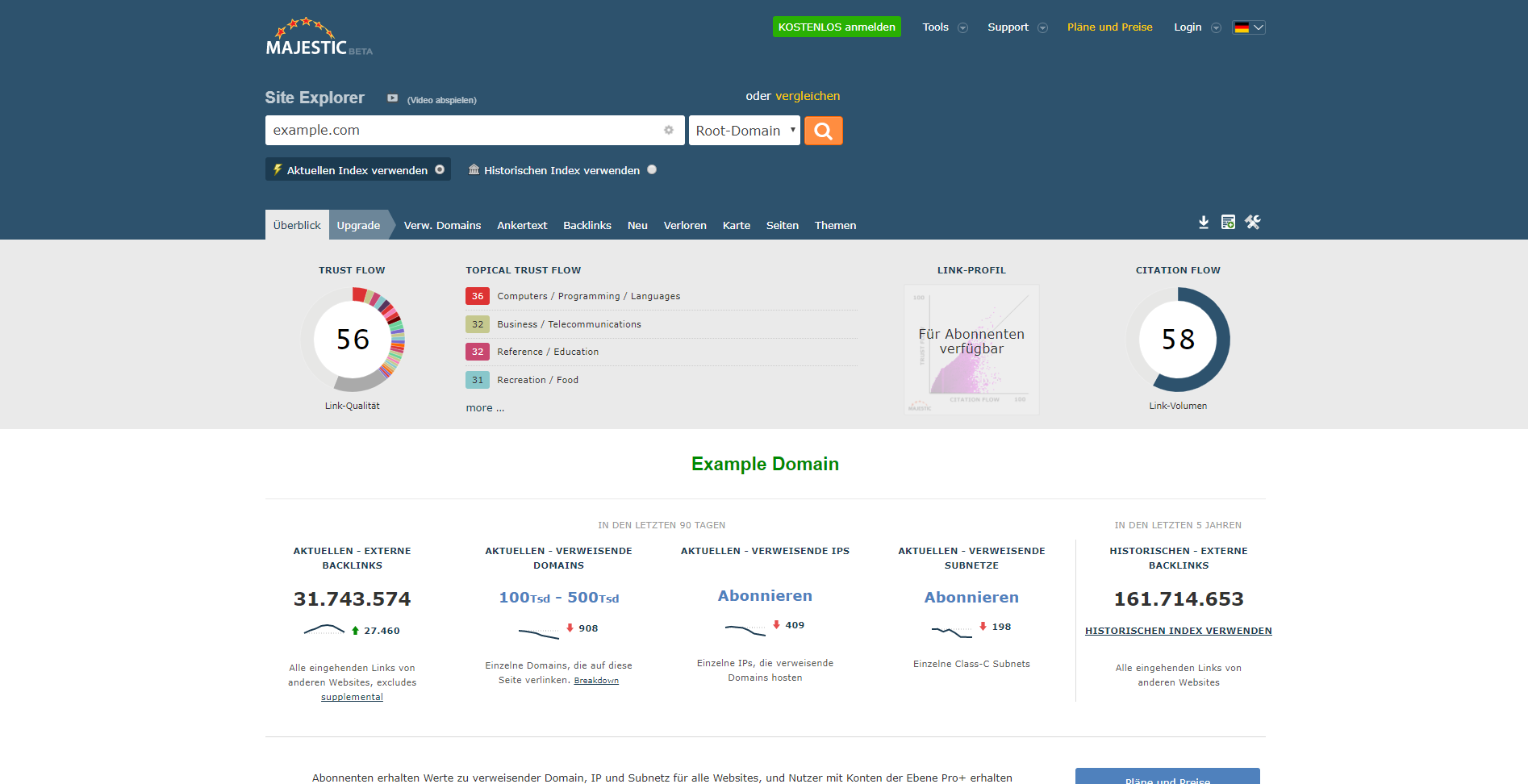Click the lightning bolt icon for current index
Screen dimensions: 1528x784
click(278, 169)
